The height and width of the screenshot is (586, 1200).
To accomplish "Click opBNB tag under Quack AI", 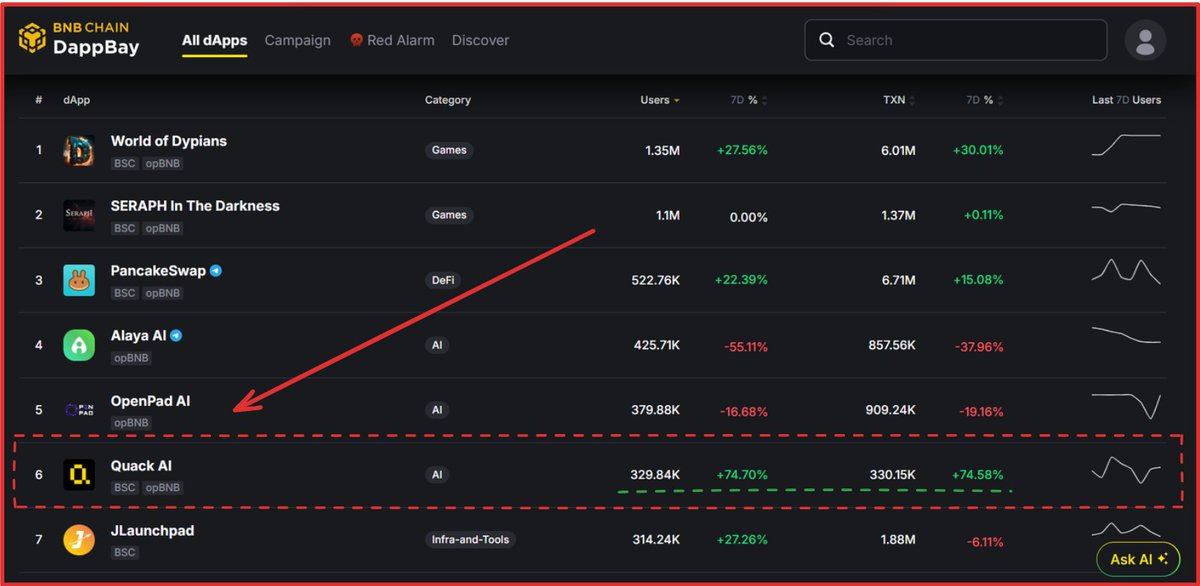I will [x=162, y=488].
